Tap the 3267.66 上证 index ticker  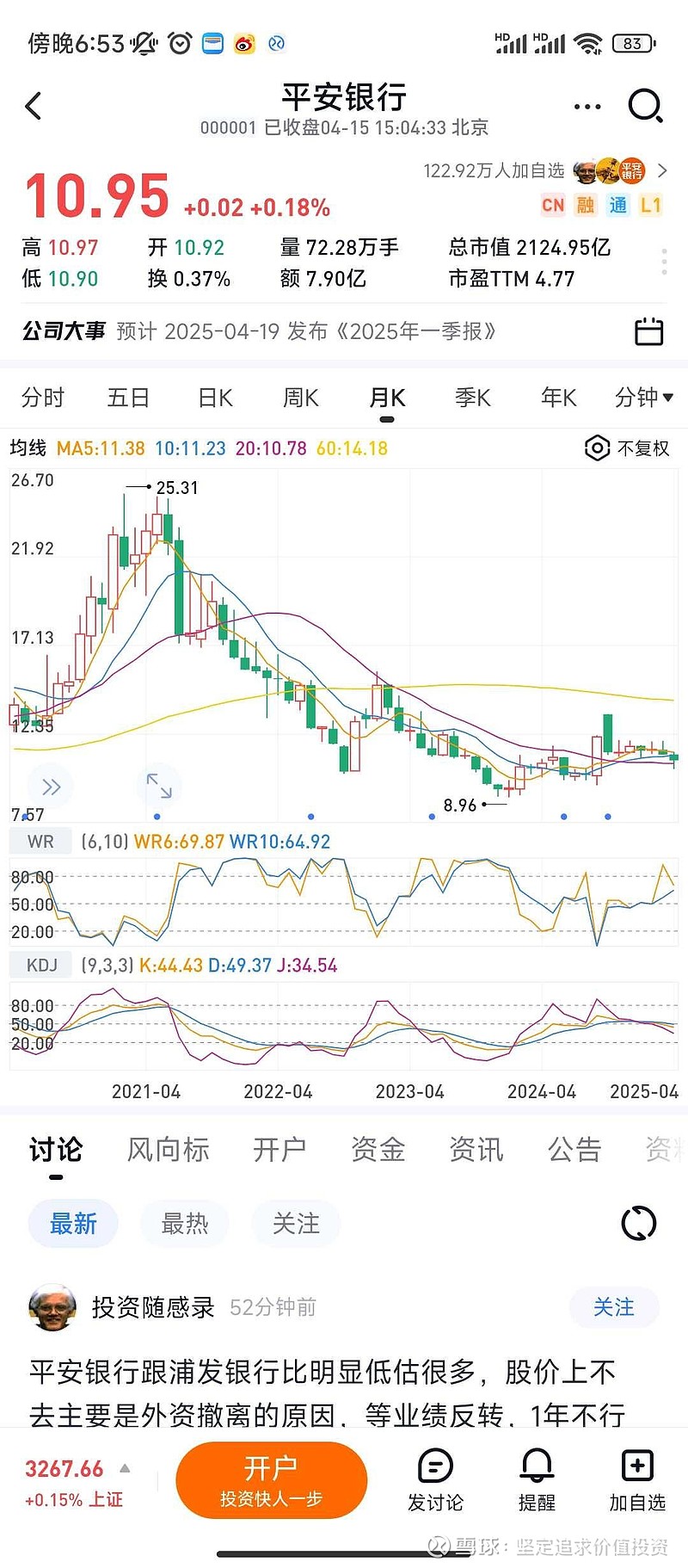73,1483
